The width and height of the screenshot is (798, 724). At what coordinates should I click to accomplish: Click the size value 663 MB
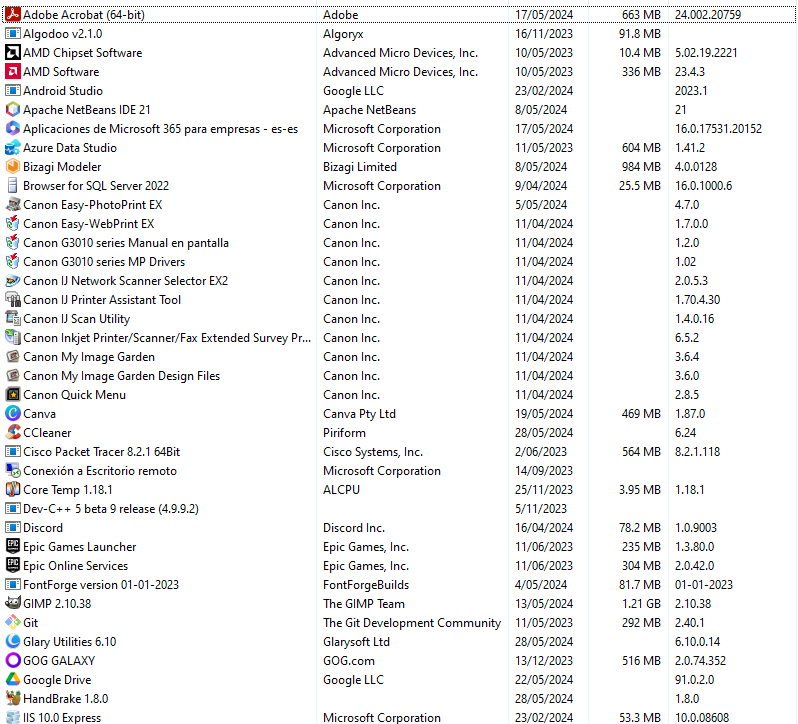tap(641, 15)
